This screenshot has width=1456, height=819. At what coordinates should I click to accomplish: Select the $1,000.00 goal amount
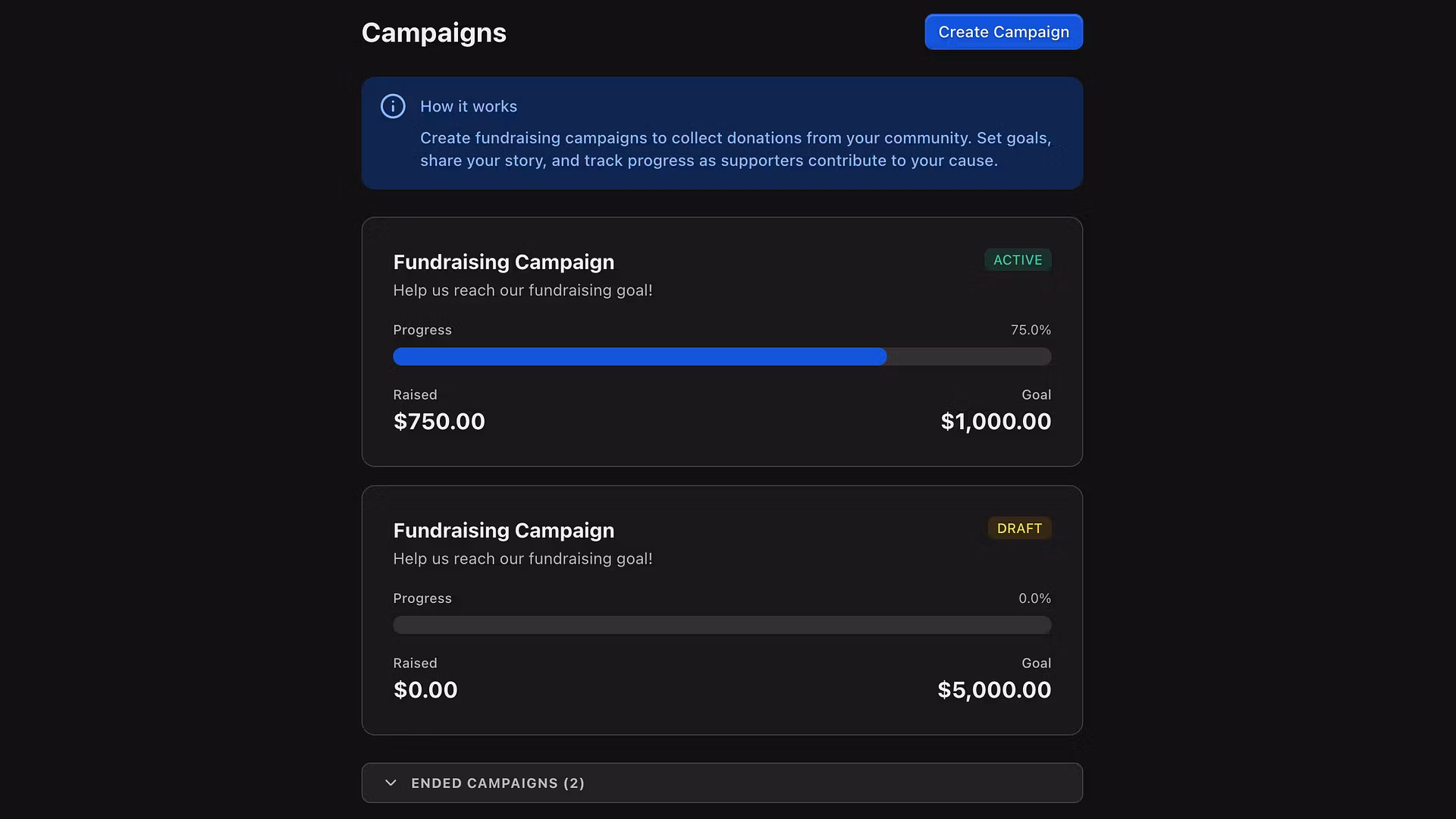coord(996,422)
